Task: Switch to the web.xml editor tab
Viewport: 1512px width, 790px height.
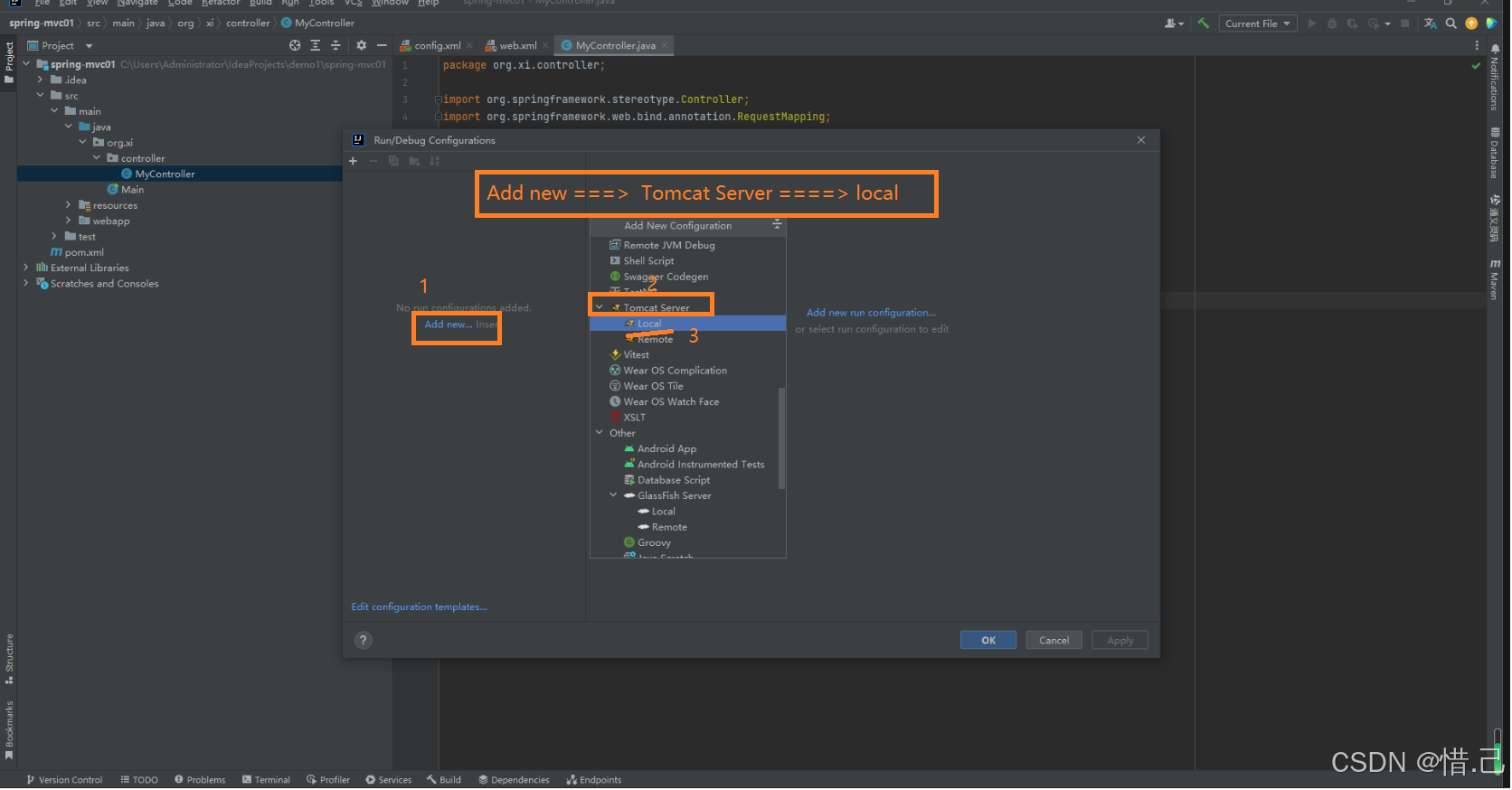Action: [x=517, y=45]
